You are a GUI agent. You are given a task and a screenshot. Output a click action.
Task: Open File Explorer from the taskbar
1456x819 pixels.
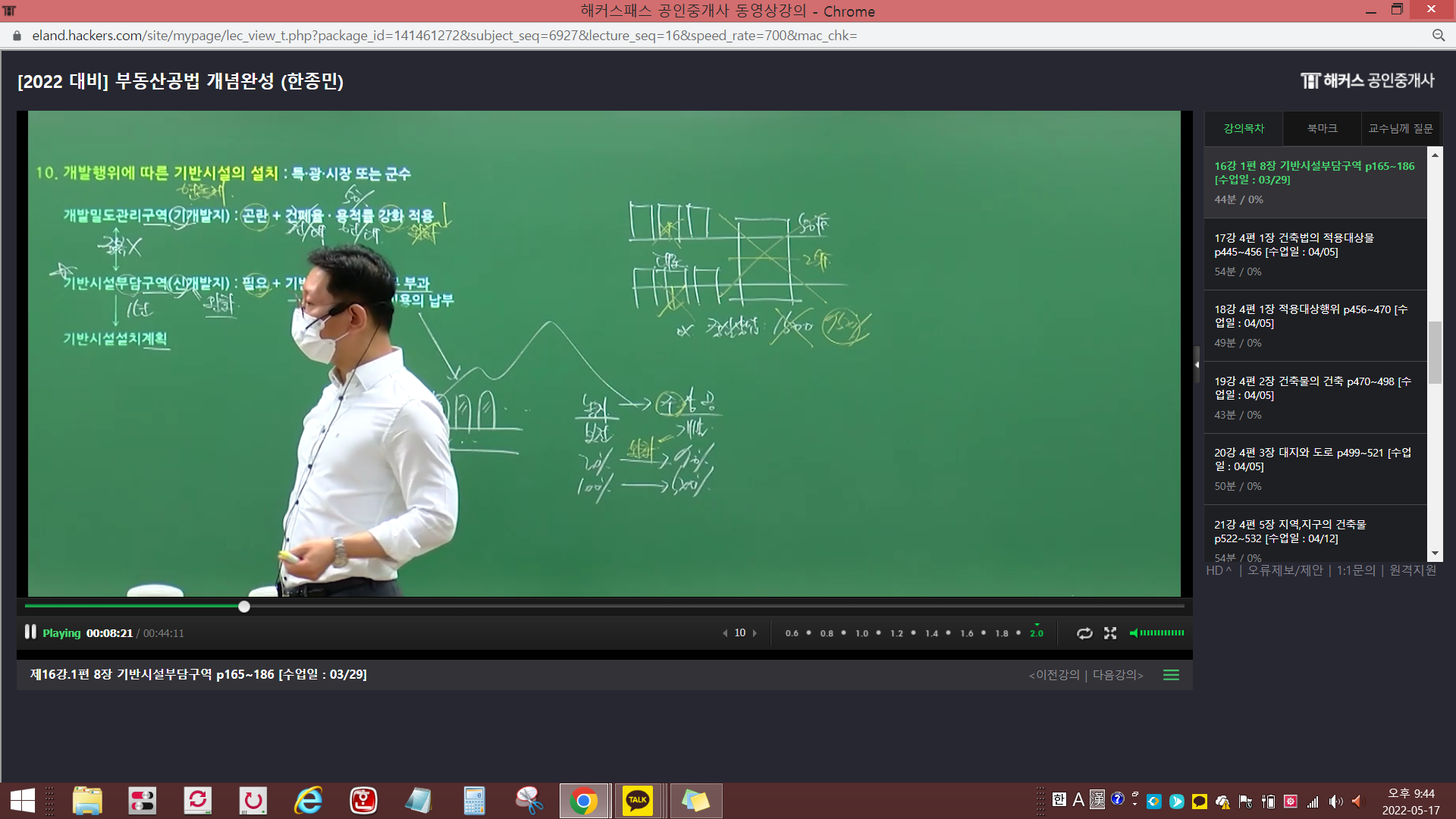(x=86, y=801)
